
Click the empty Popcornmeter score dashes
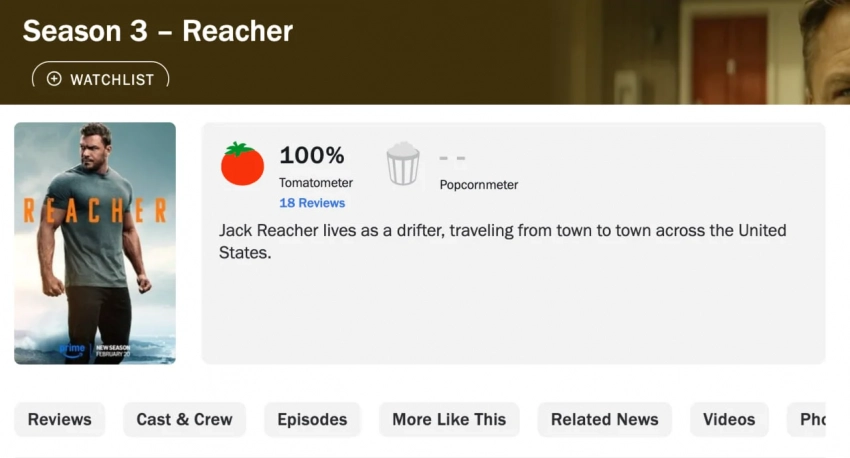pos(452,158)
